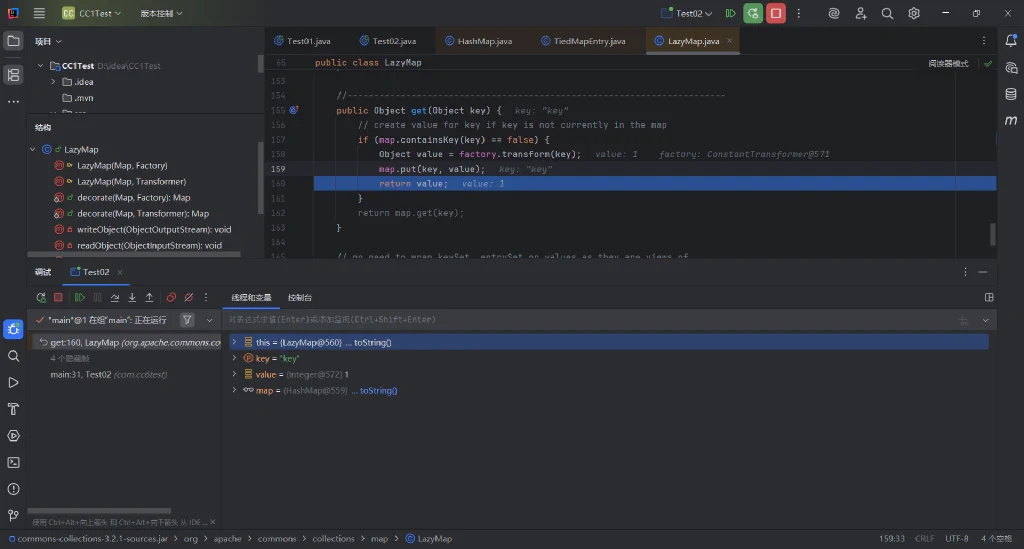Open the Run tool window icon
This screenshot has height=549, width=1024.
tap(13, 383)
